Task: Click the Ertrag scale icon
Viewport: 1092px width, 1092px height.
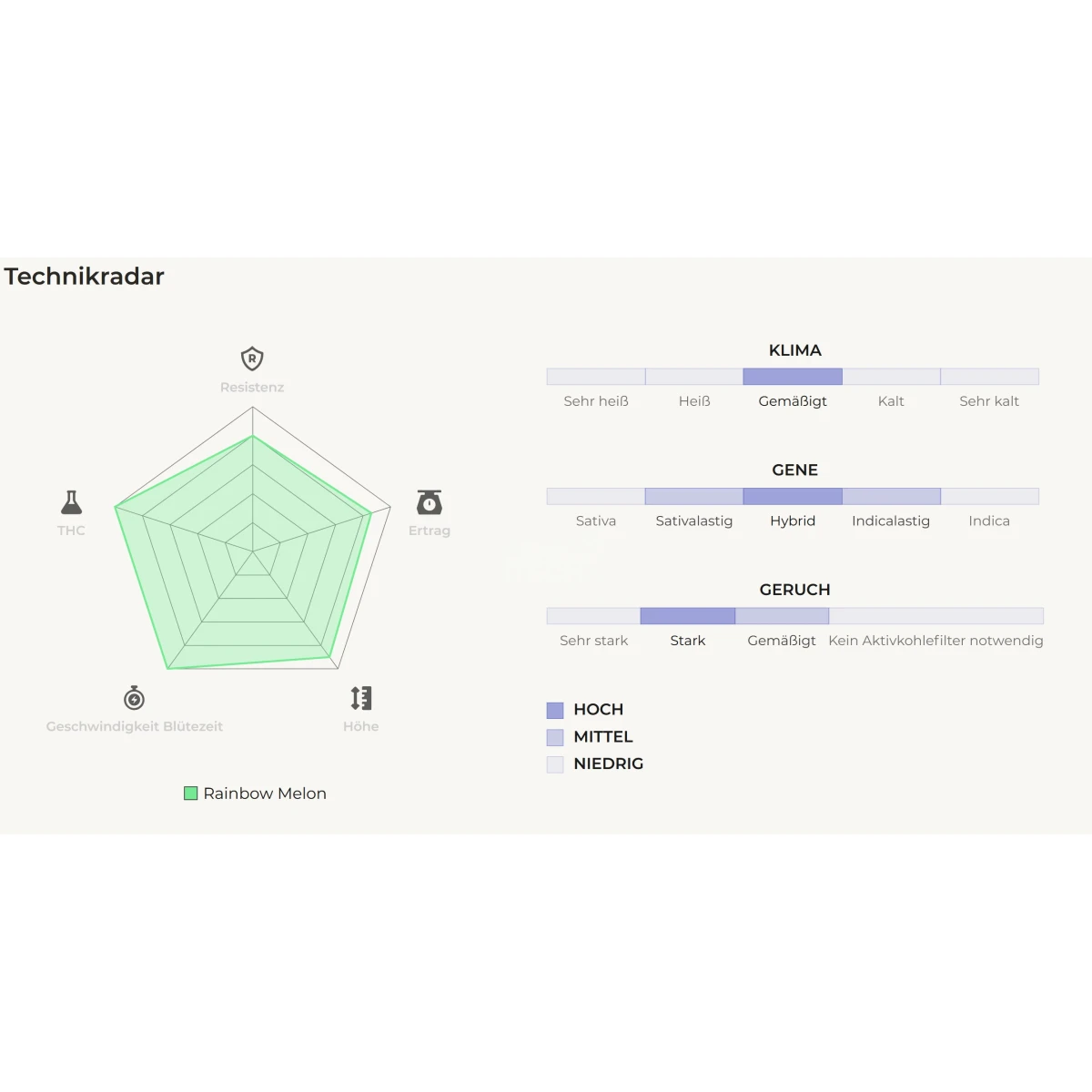Action: click(430, 502)
